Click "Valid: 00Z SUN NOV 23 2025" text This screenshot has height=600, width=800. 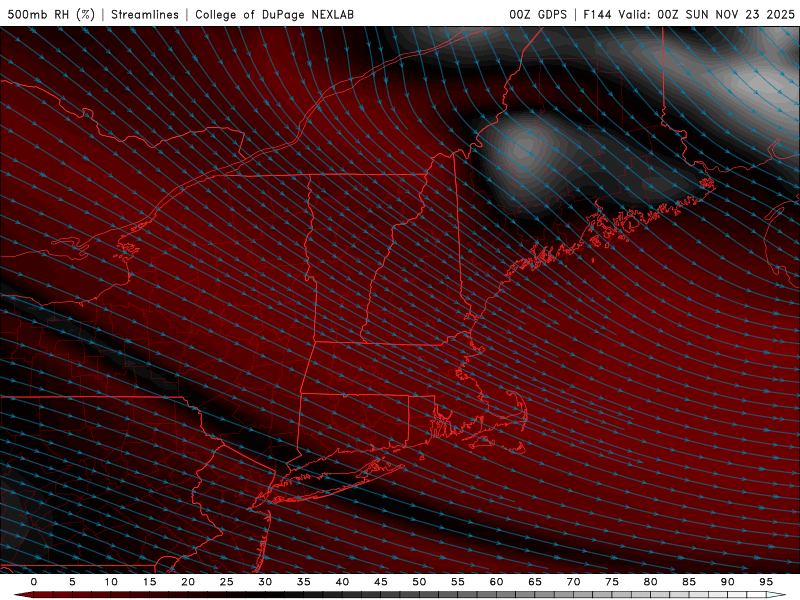click(x=707, y=14)
